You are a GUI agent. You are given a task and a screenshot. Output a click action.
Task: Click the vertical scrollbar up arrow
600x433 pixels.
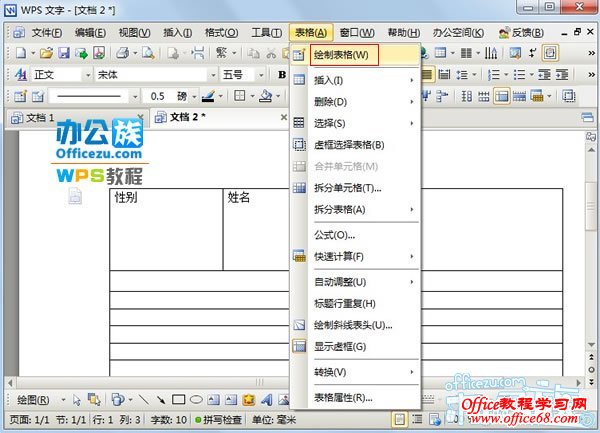coord(591,150)
